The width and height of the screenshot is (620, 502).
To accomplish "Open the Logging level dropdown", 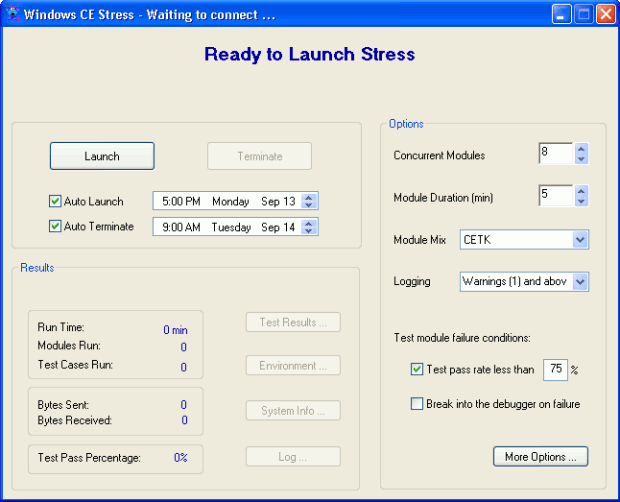I will [x=580, y=282].
